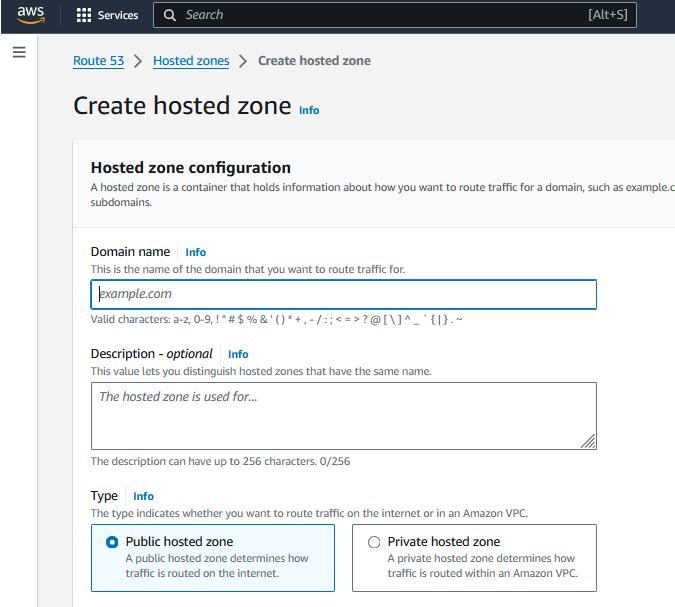Click the Description text area
This screenshot has width=675, height=607.
click(344, 416)
